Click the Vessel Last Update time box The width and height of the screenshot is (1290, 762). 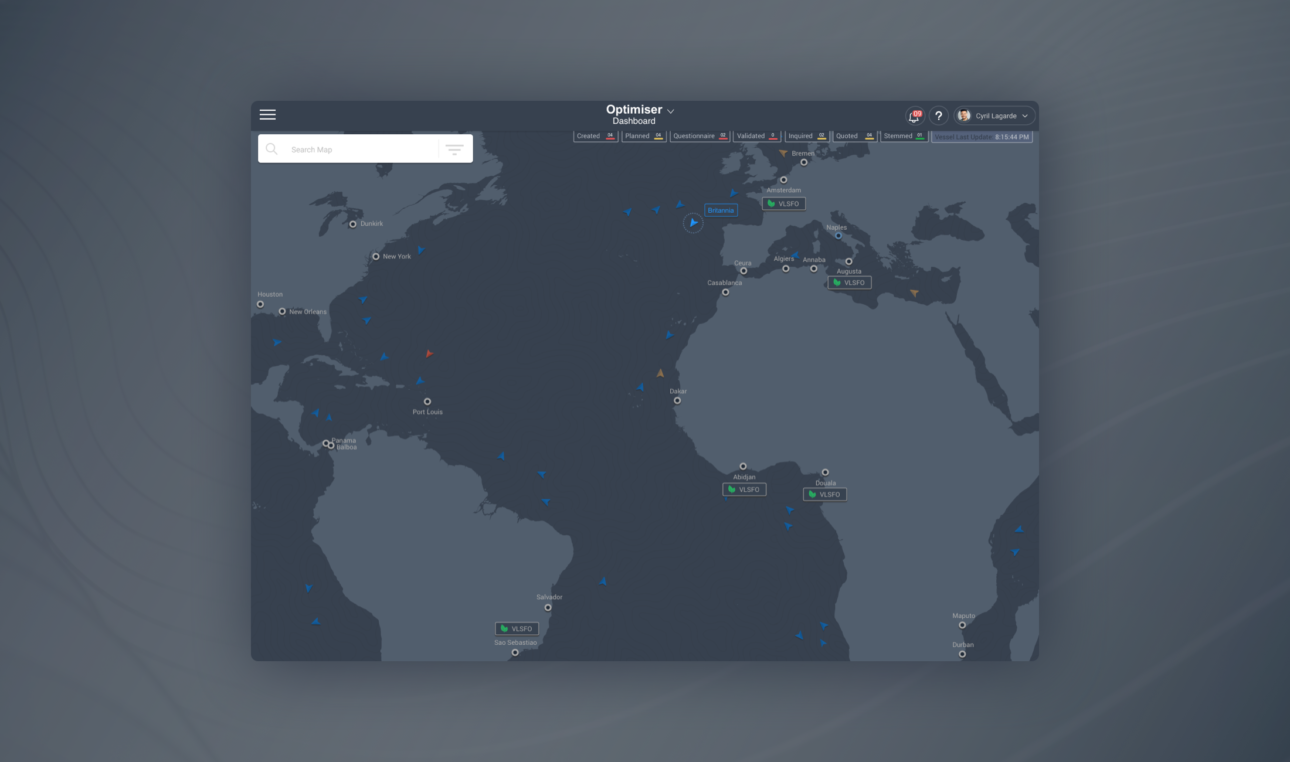[x=982, y=136]
